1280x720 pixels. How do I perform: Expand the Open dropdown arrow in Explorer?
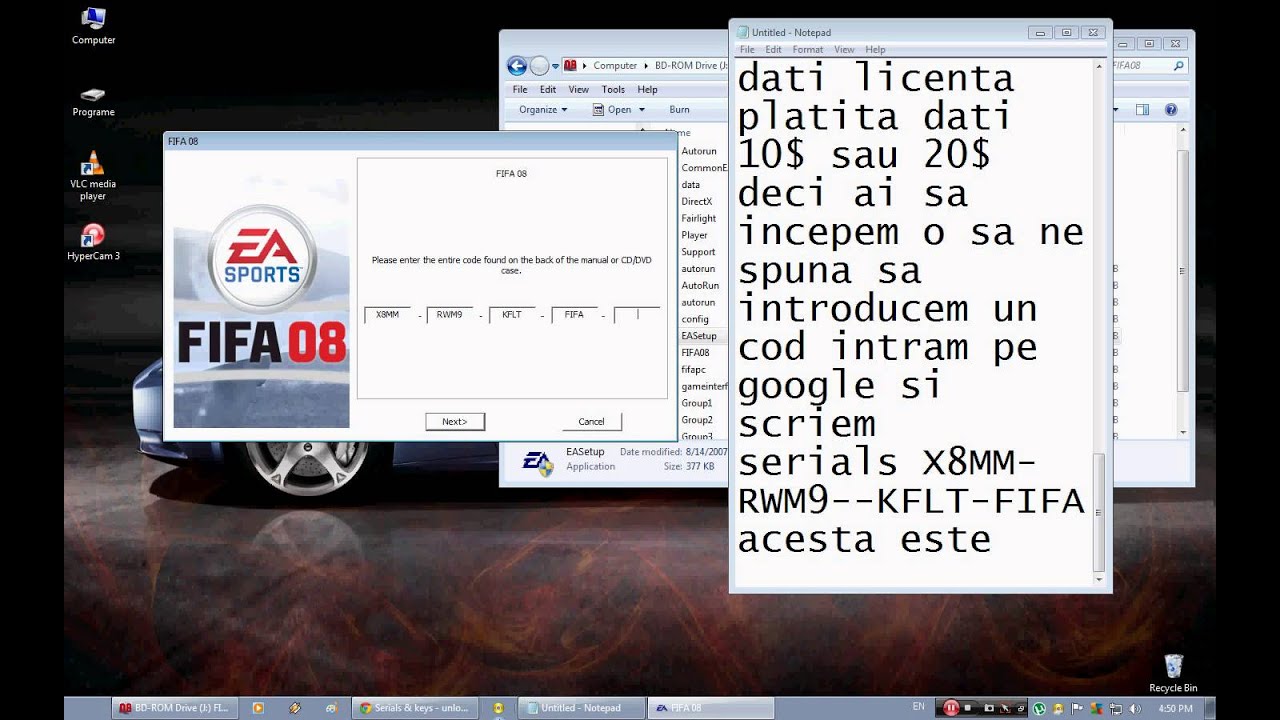641,109
